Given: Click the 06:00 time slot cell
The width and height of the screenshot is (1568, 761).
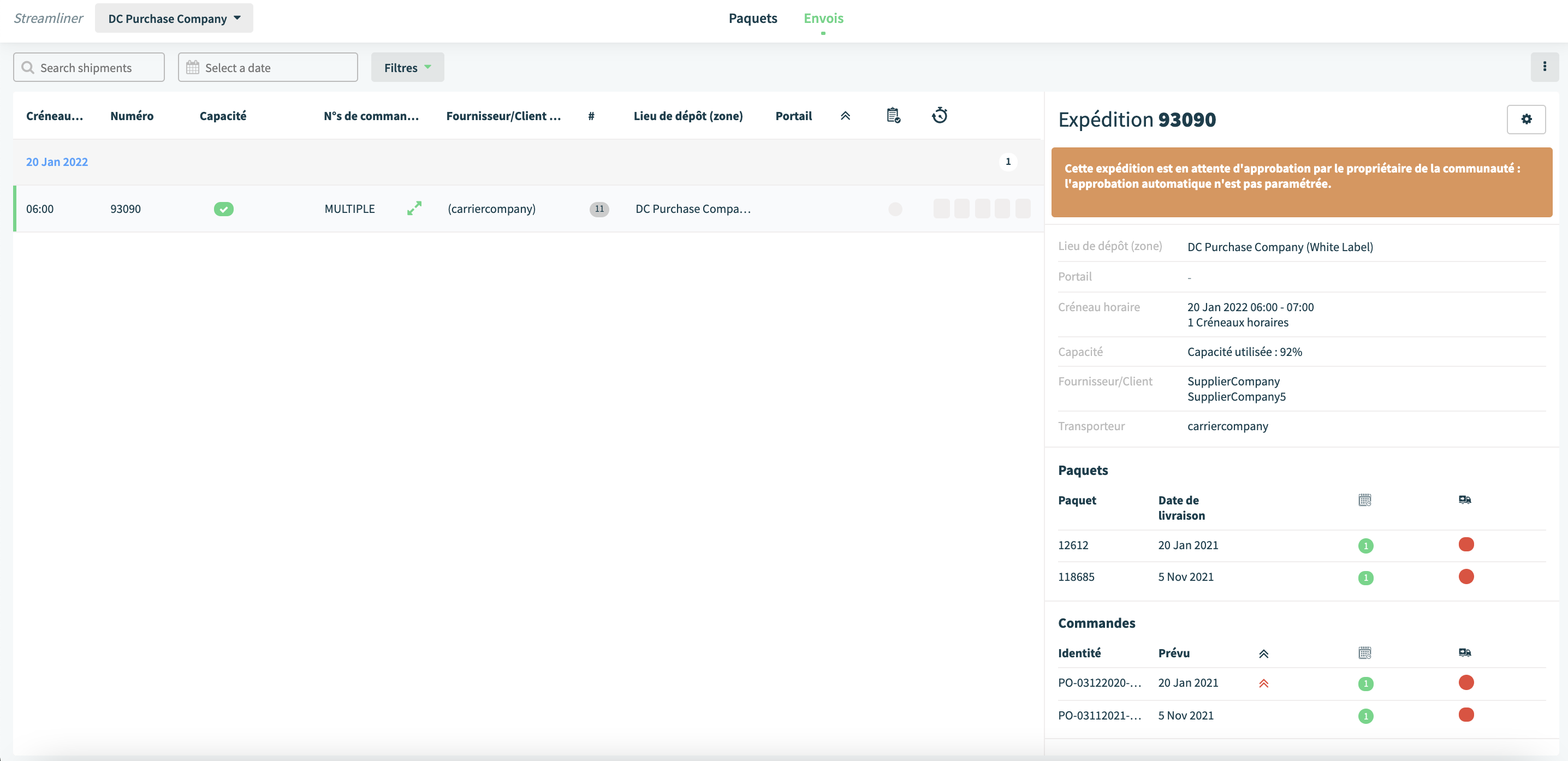Looking at the screenshot, I should click(x=39, y=209).
